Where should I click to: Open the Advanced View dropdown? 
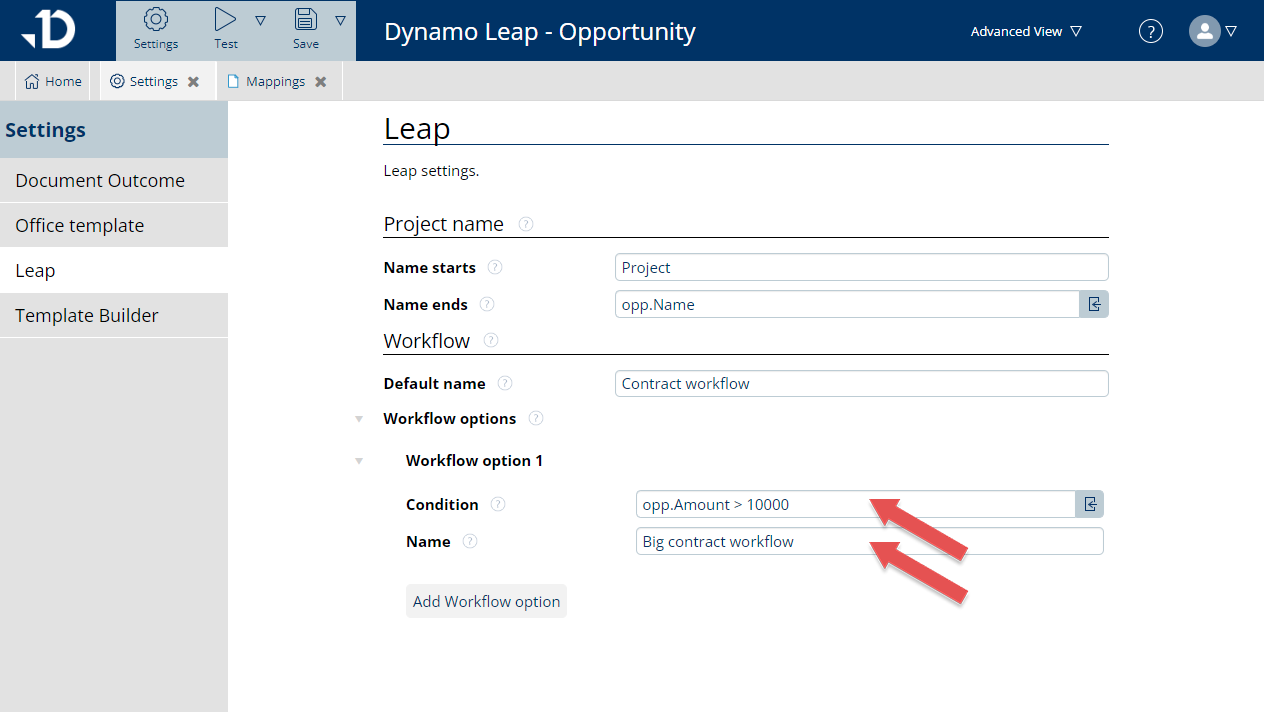(x=1025, y=31)
